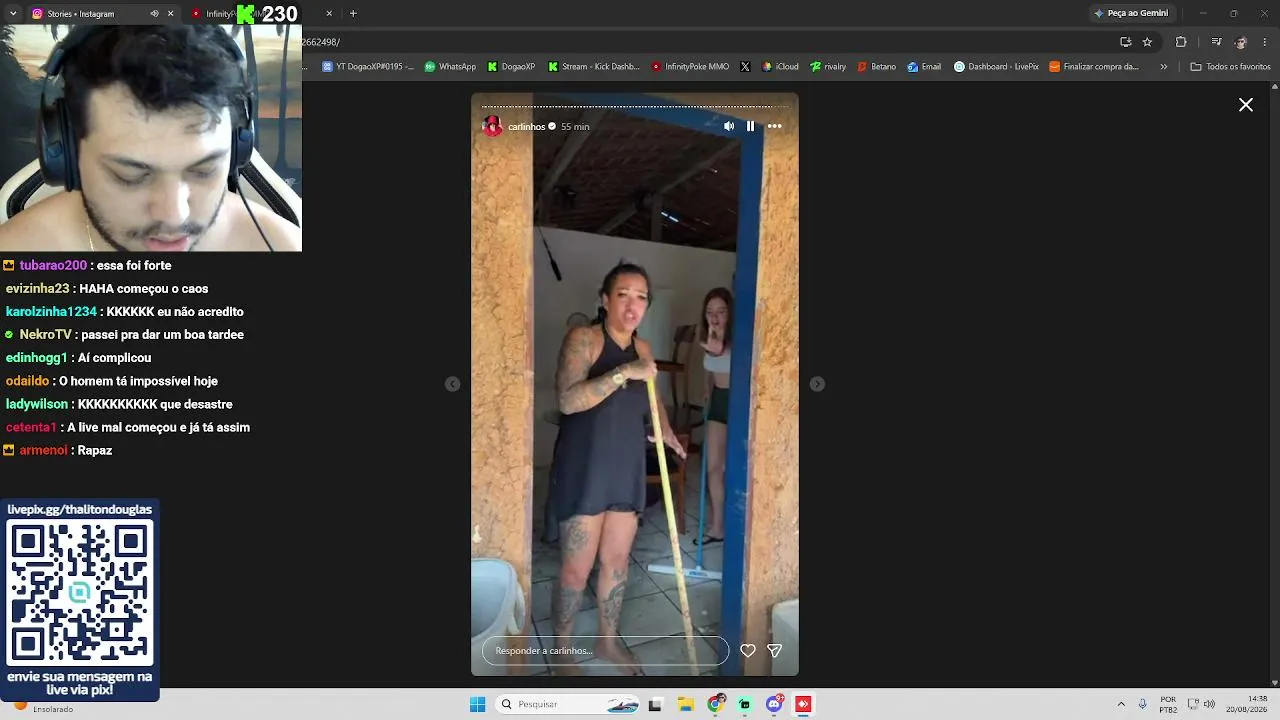The width and height of the screenshot is (1280, 720).
Task: Open the Betano bookmark
Action: pos(877,67)
